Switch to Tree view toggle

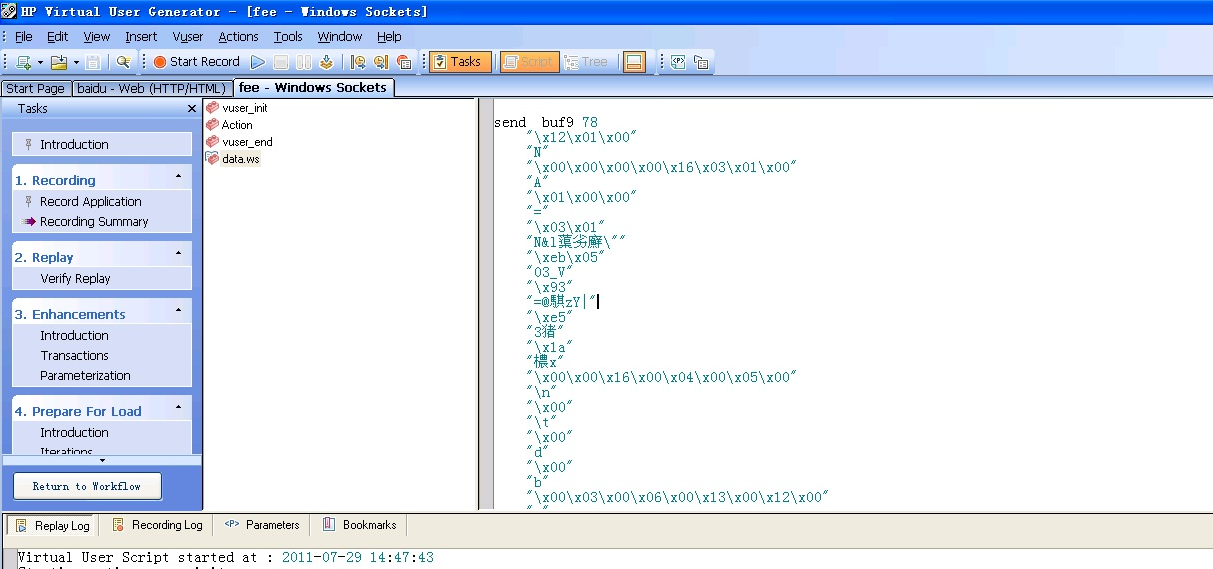[x=586, y=62]
